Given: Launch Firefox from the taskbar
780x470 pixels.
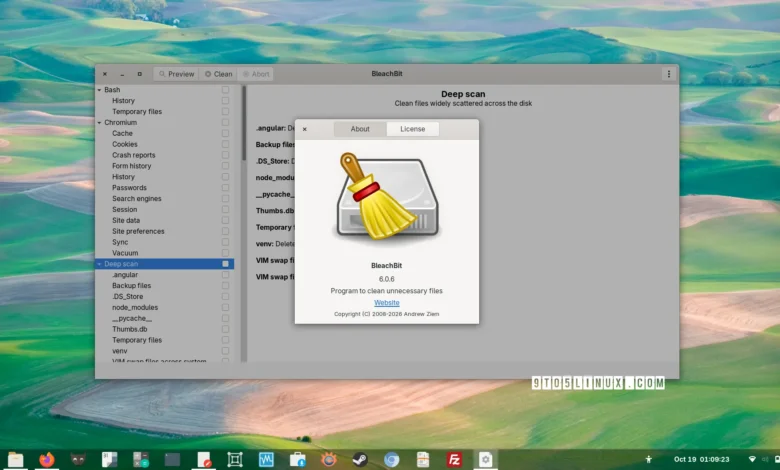Looking at the screenshot, I should tap(47, 460).
